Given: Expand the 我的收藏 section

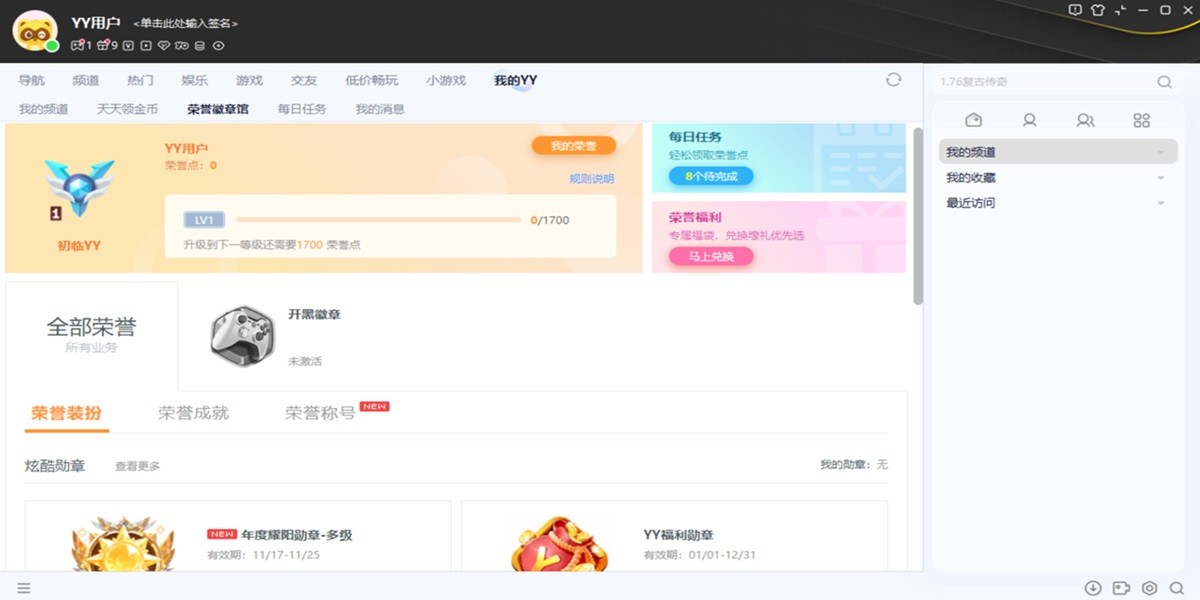Looking at the screenshot, I should pos(1162,178).
